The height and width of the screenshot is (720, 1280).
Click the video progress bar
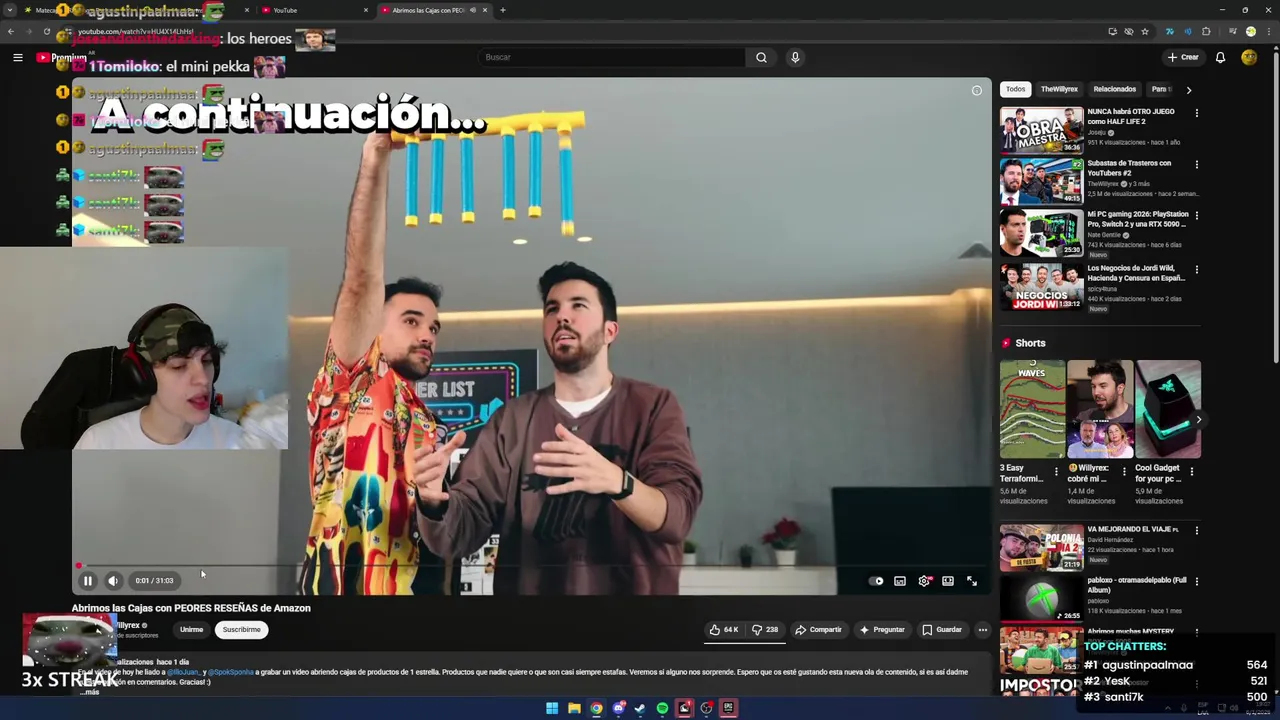pos(531,566)
